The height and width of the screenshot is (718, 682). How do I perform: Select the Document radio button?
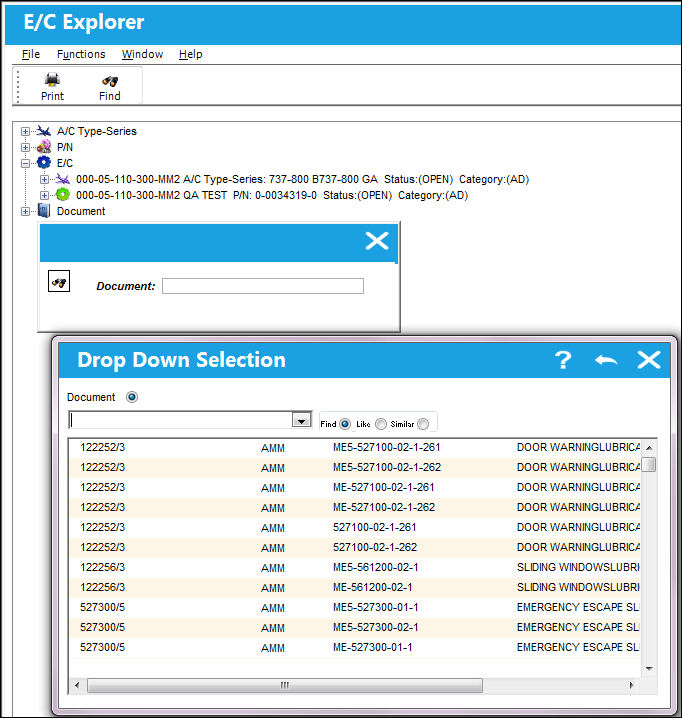click(132, 397)
